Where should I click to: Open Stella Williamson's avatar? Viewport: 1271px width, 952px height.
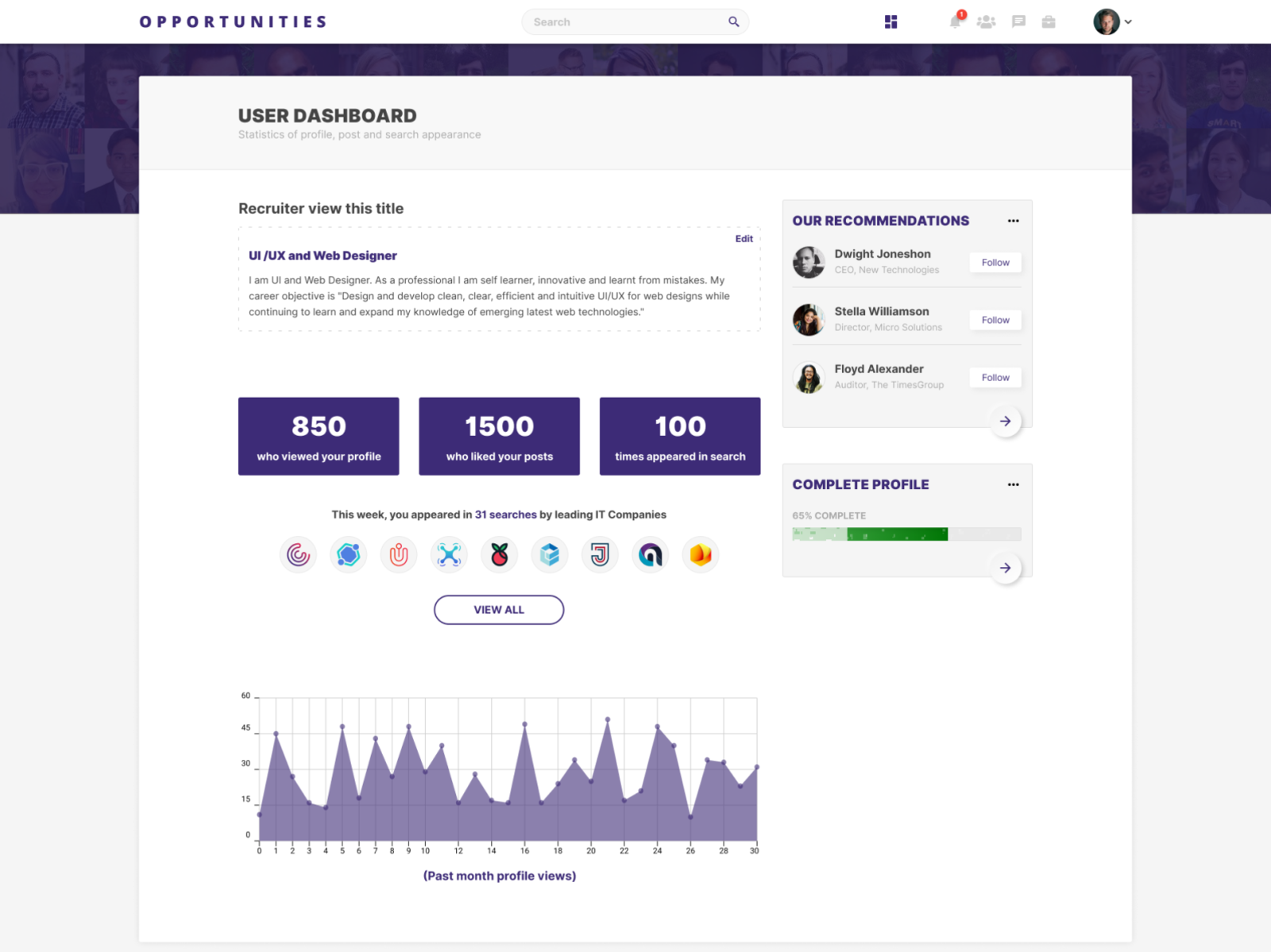pyautogui.click(x=809, y=320)
